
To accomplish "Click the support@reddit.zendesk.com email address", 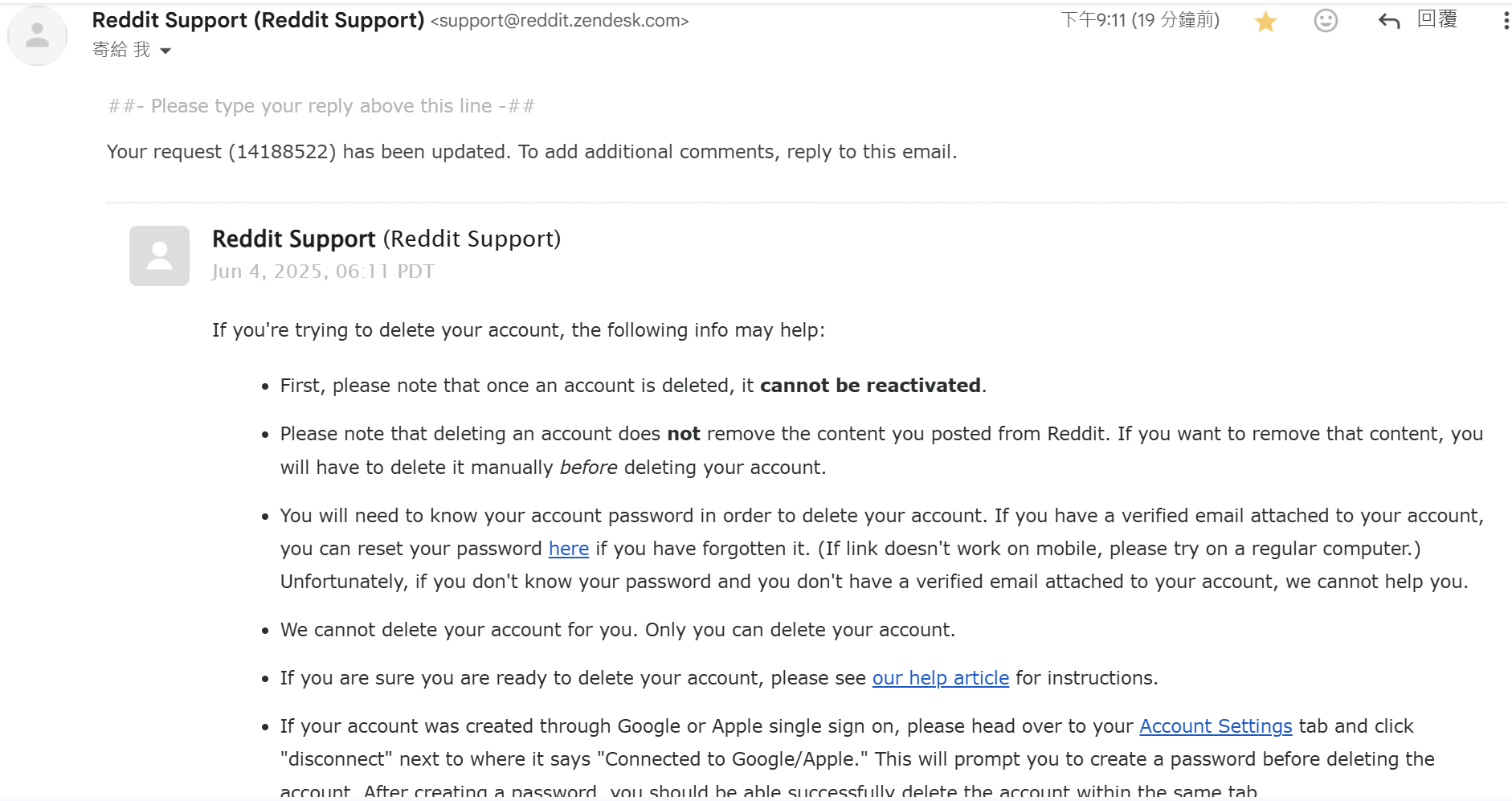I will (559, 21).
